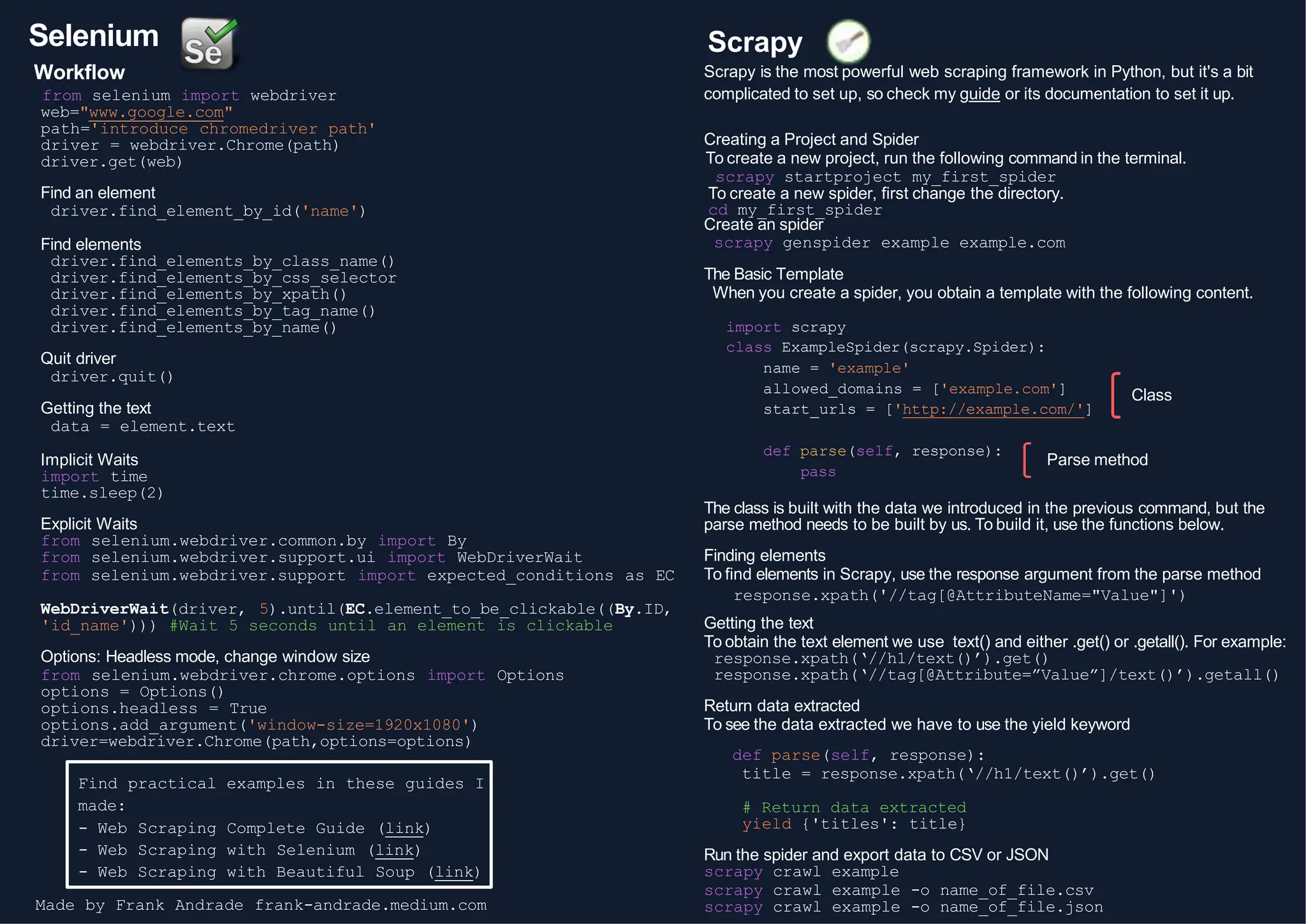Open Web Scraping with Beautiful Soup link

tap(454, 872)
